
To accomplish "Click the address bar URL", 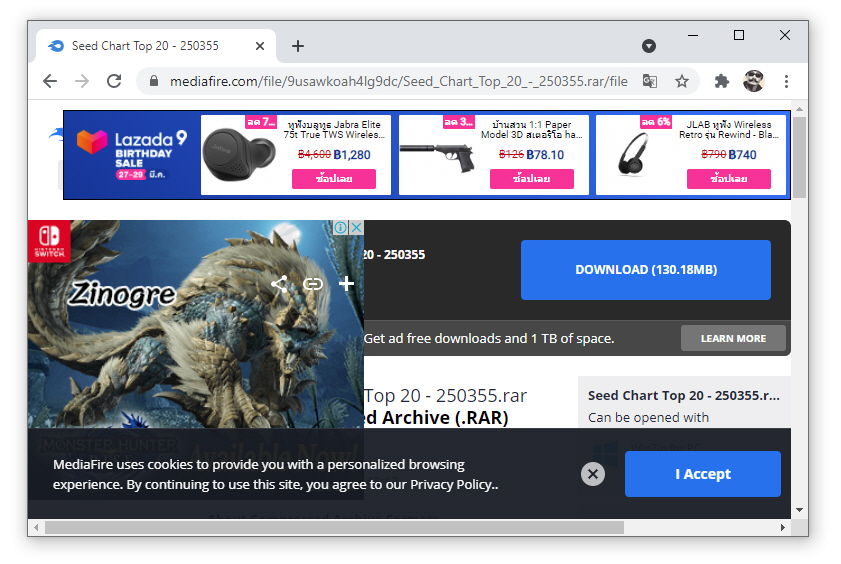I will [x=398, y=81].
